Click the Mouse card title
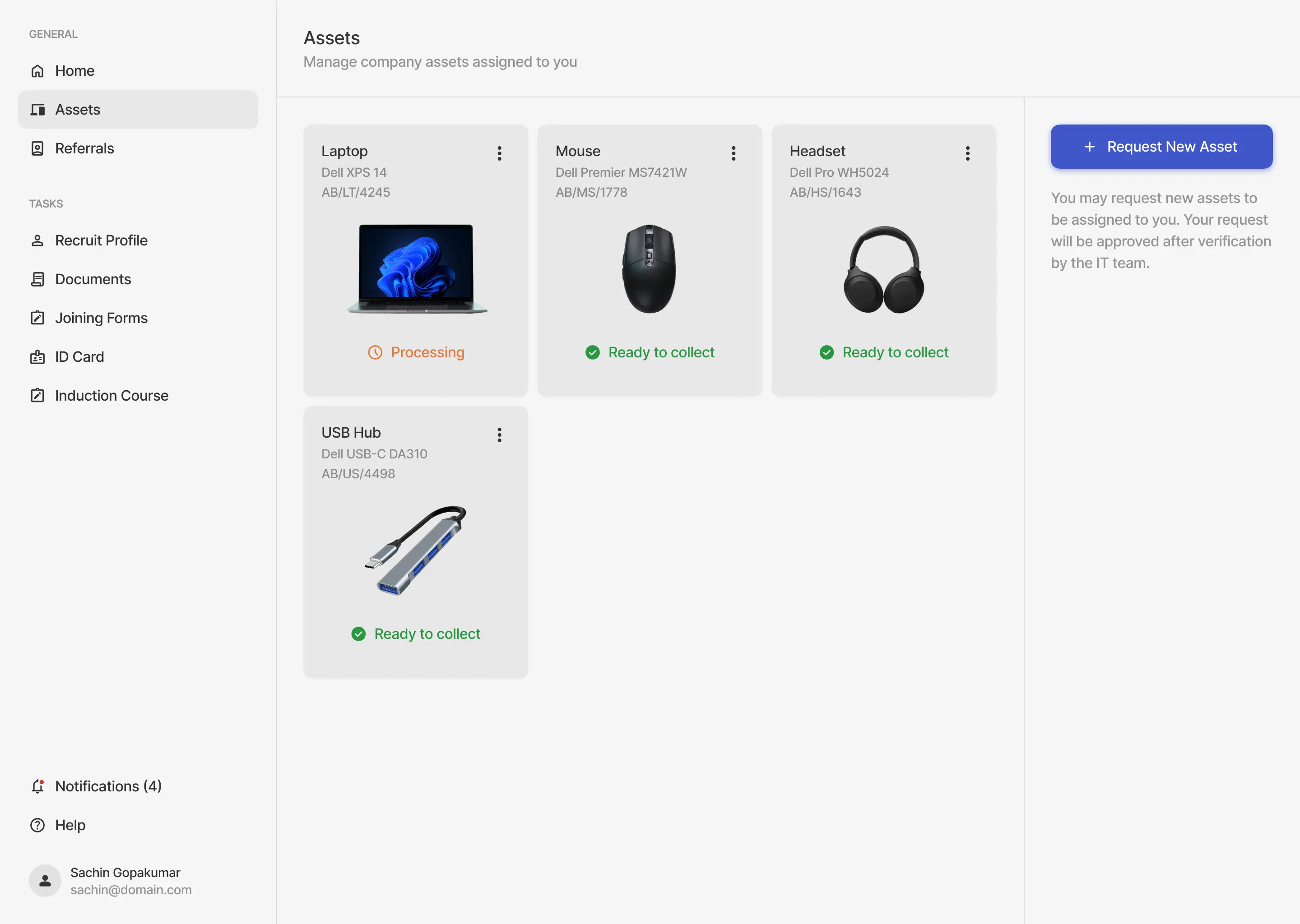This screenshot has height=924, width=1300. click(x=578, y=151)
